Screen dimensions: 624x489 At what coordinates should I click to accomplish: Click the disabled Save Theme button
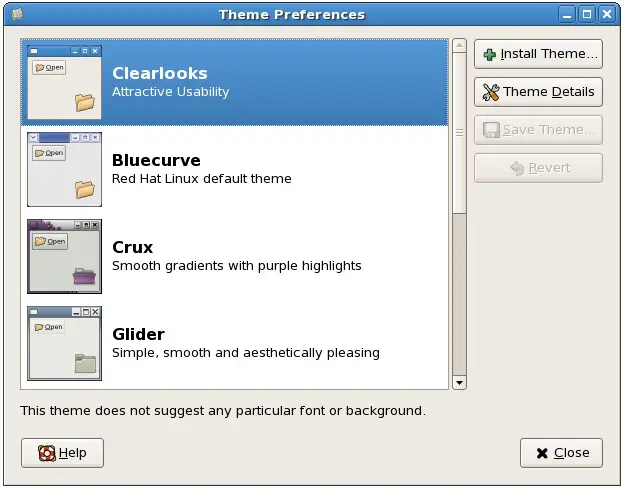[538, 130]
